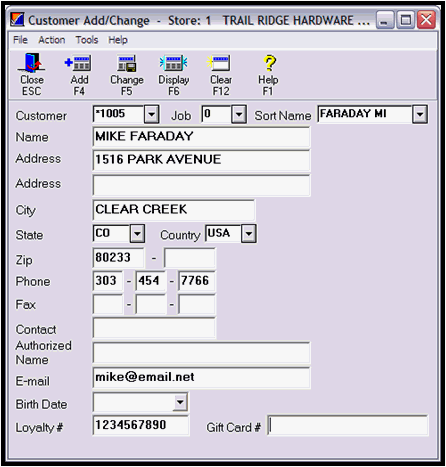Open the Birth Date picker dropdown
Viewport: 446px width, 467px height.
(x=180, y=402)
